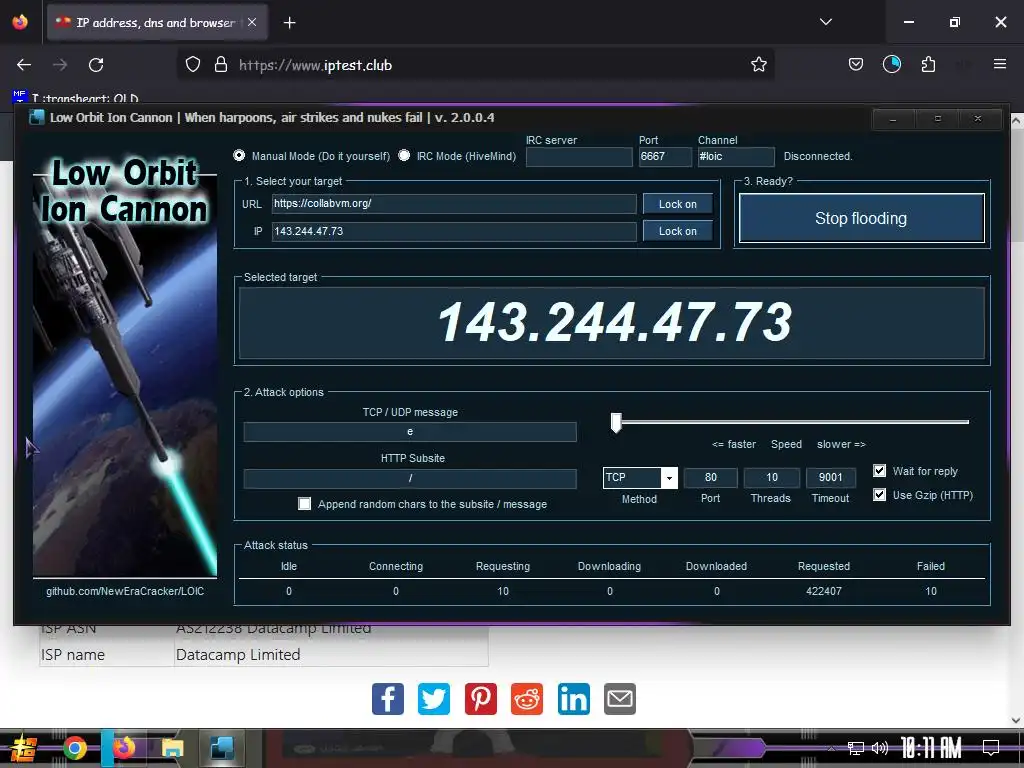Viewport: 1024px width, 768px height.
Task: Reload the iptest.club page
Action: click(96, 65)
